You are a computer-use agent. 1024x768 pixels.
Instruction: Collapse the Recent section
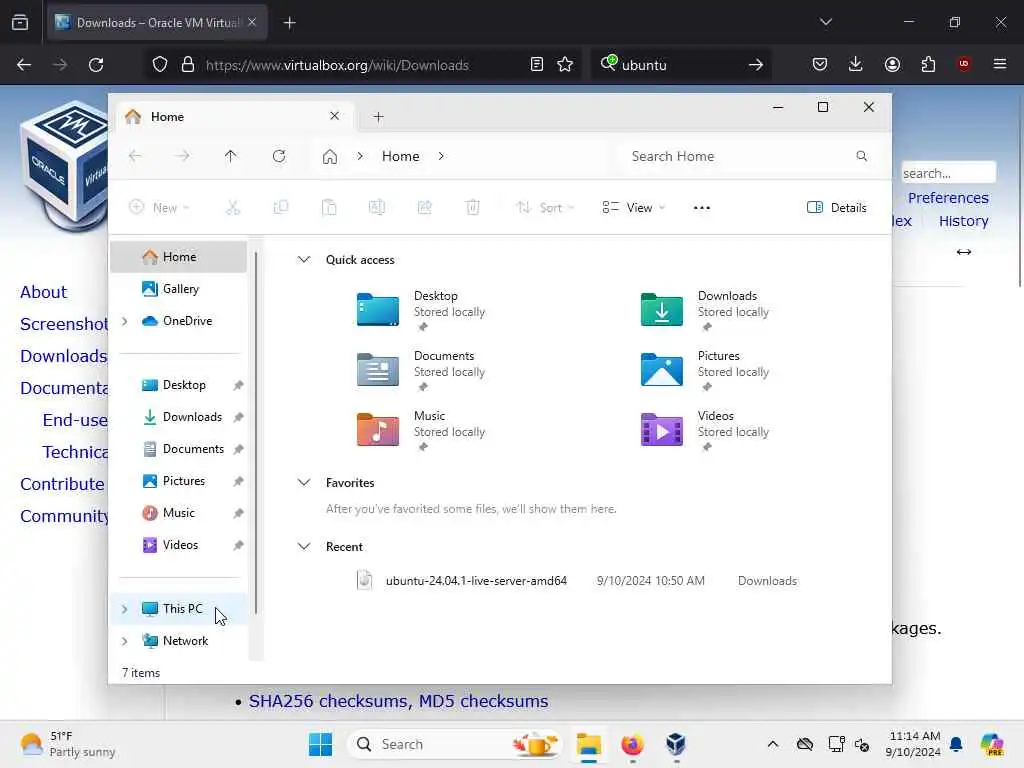[304, 547]
